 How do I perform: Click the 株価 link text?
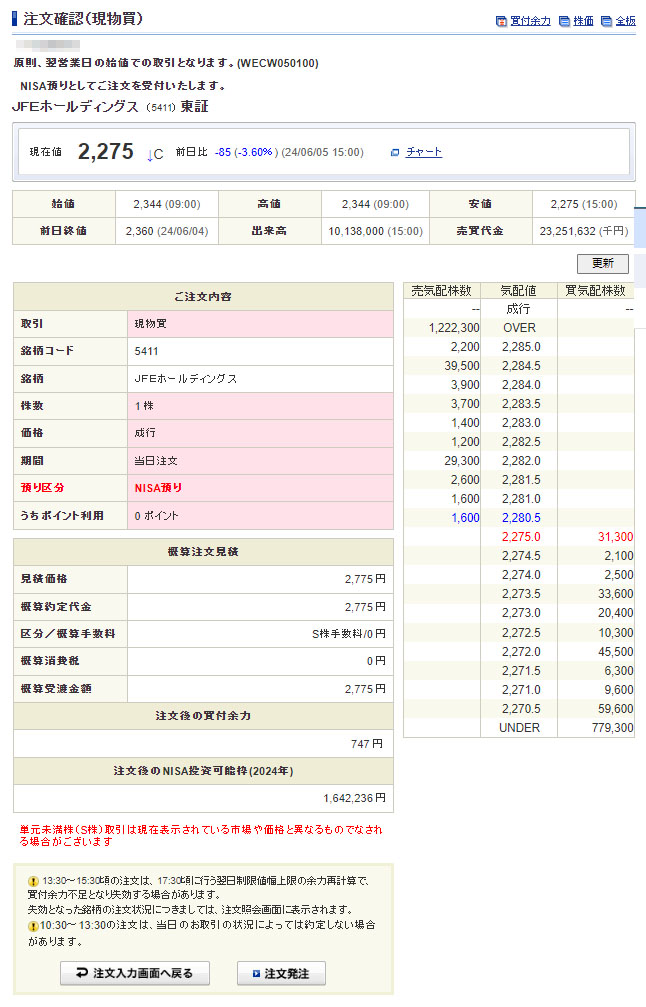[x=583, y=21]
